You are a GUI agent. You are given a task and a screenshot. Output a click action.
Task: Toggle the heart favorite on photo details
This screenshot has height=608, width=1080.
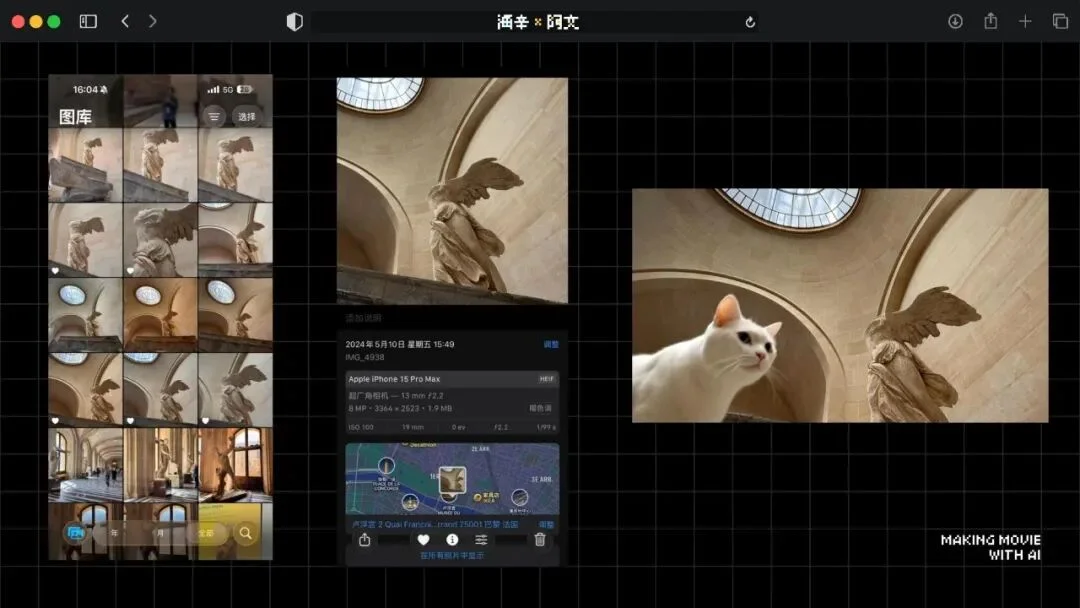(423, 540)
